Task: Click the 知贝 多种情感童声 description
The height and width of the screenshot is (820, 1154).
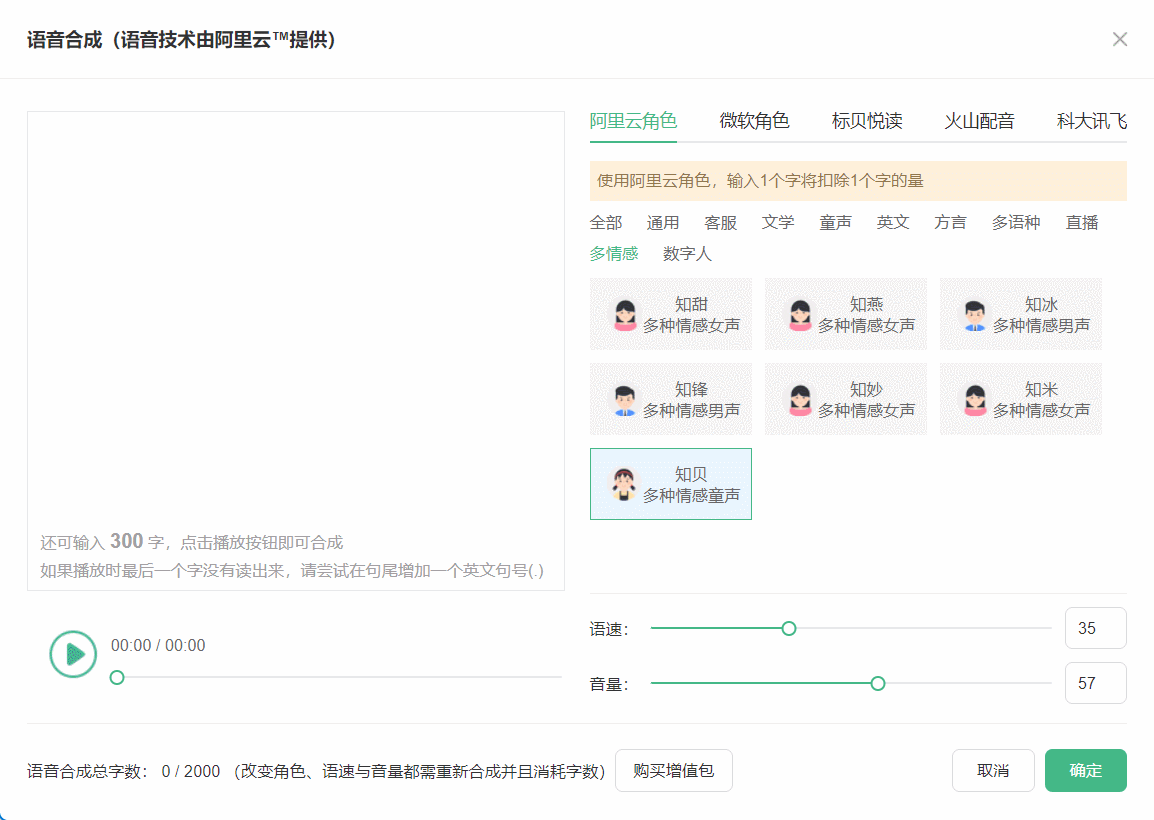Action: [691, 496]
